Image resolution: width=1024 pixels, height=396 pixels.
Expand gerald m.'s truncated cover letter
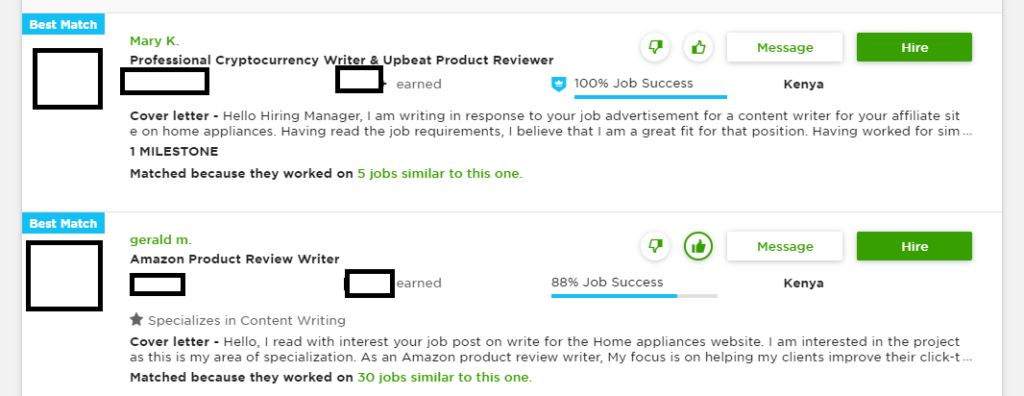(967, 358)
